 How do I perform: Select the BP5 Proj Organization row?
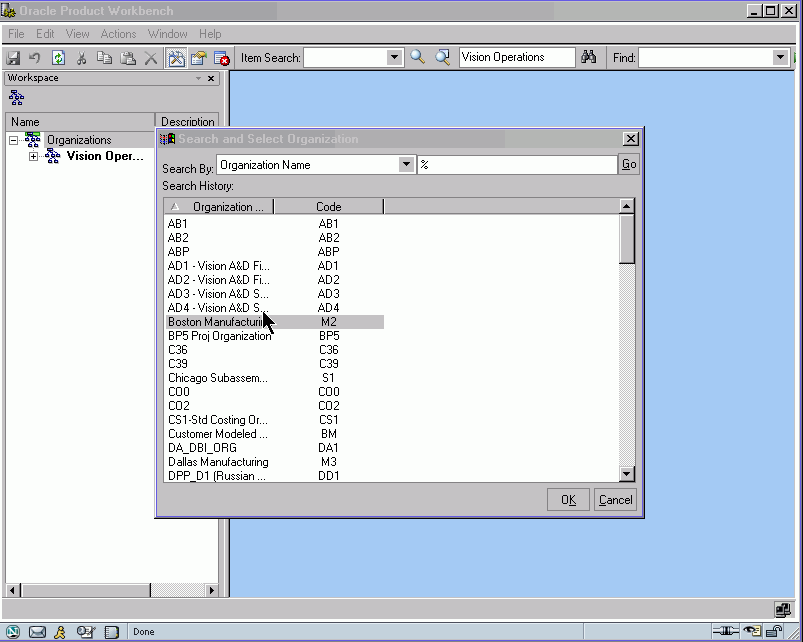click(275, 336)
